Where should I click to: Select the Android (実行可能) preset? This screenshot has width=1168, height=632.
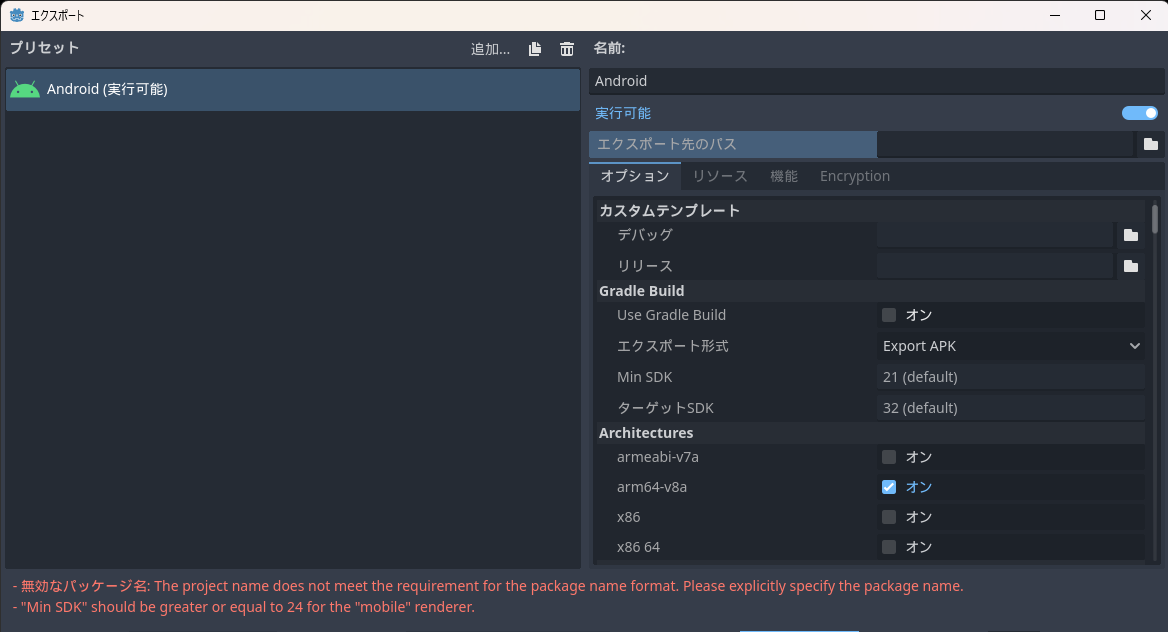pos(293,89)
